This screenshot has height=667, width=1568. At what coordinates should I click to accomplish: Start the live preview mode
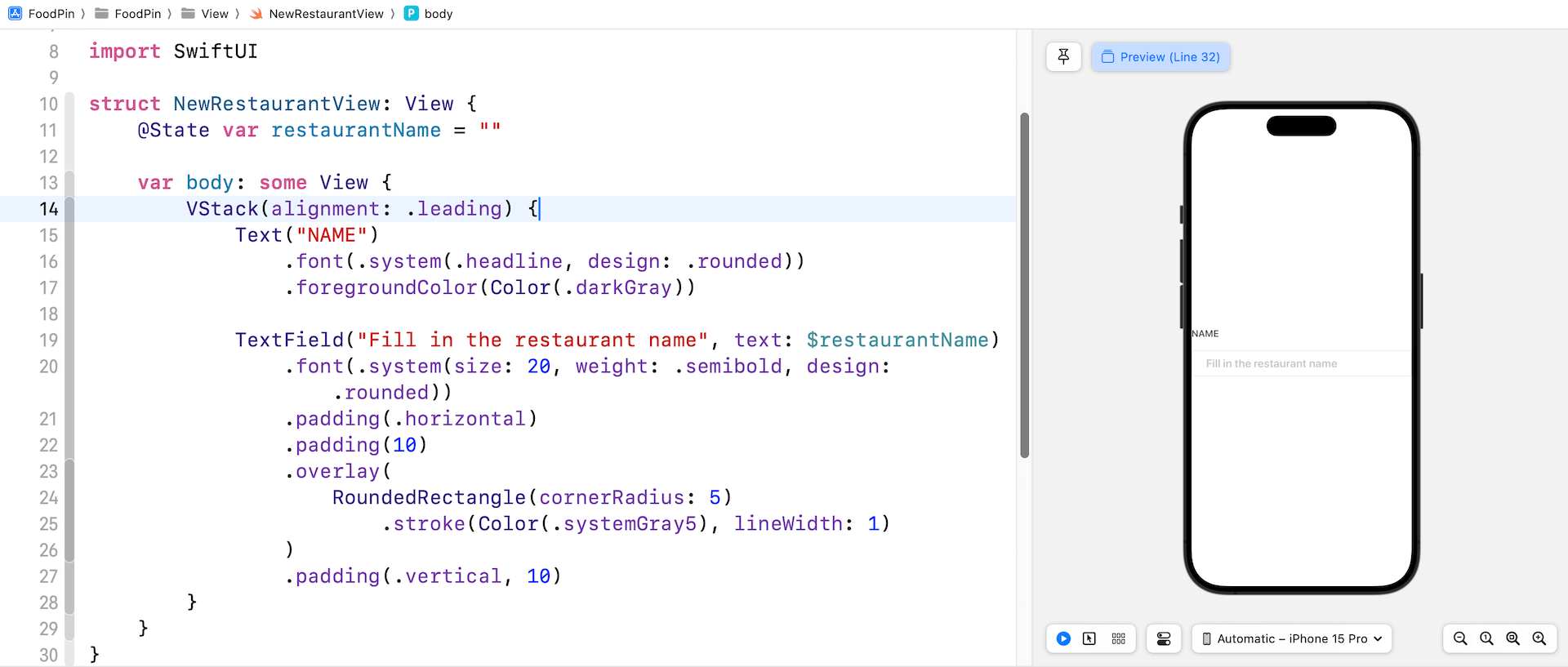click(x=1063, y=638)
